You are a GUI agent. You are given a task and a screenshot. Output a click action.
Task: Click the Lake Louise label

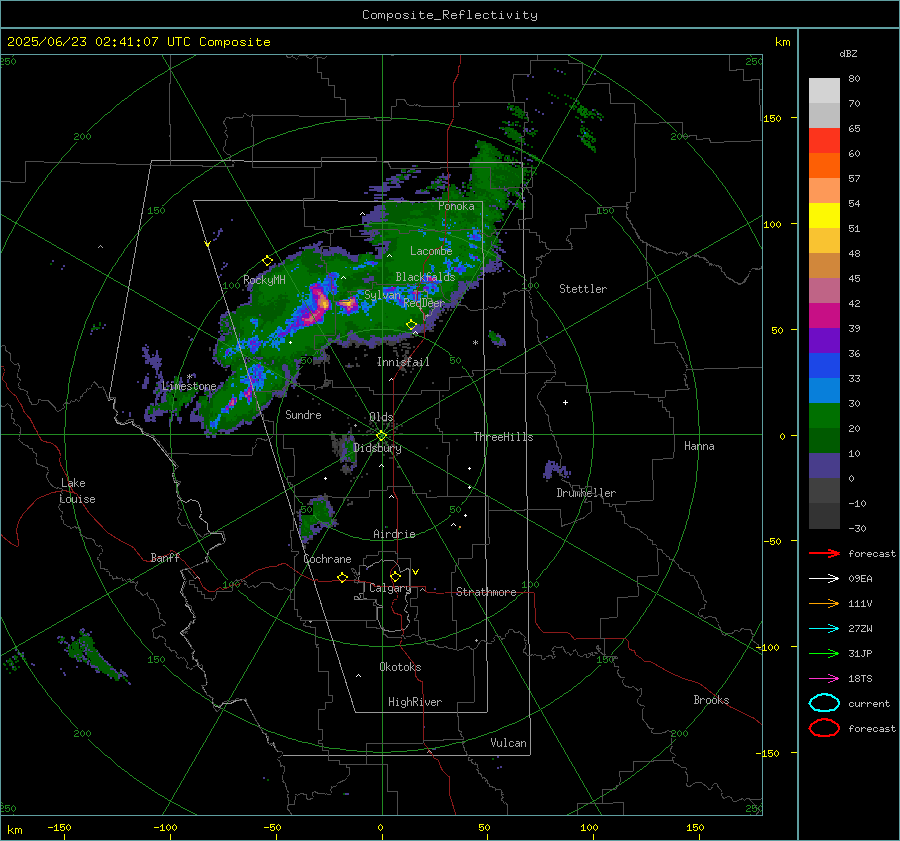click(77, 491)
